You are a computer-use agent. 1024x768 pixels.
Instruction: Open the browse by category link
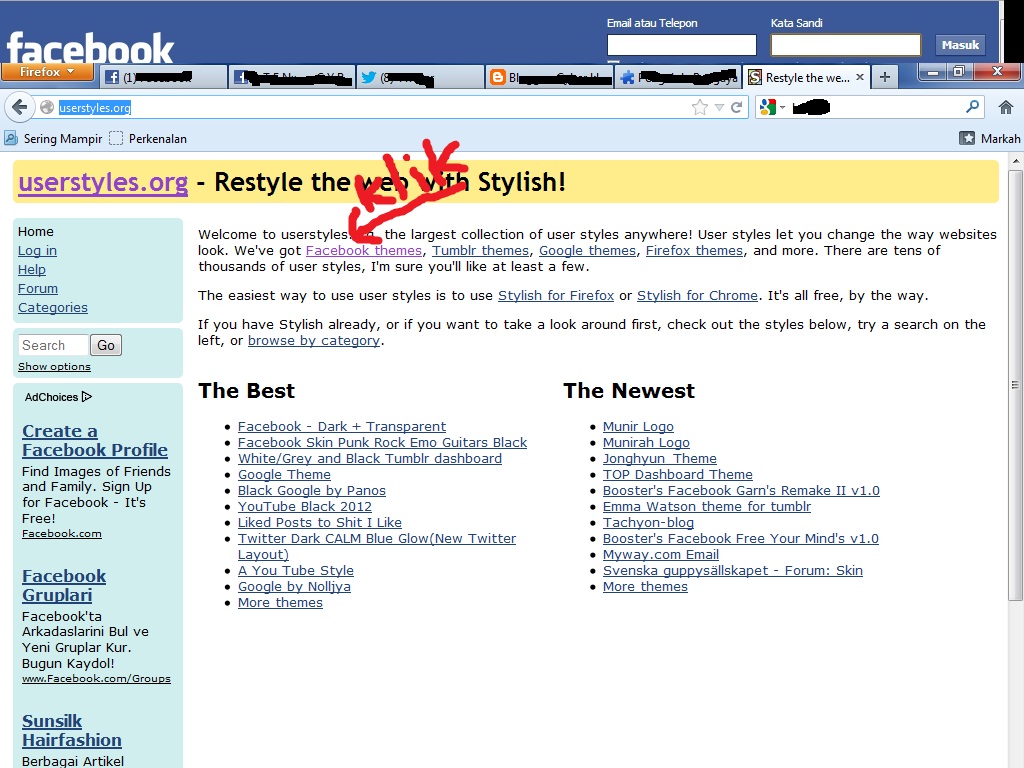pos(313,340)
